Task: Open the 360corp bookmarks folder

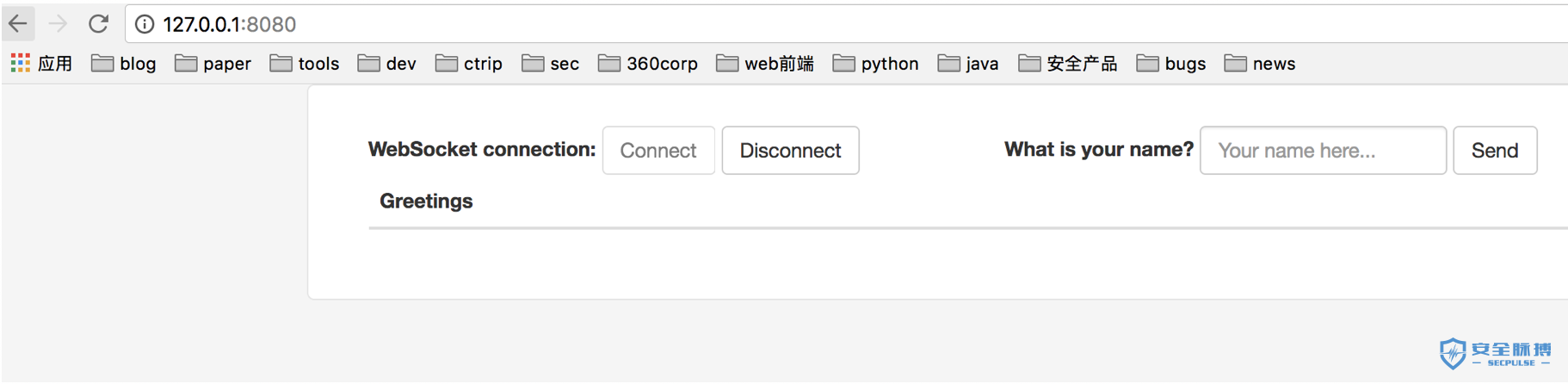Action: [x=648, y=64]
